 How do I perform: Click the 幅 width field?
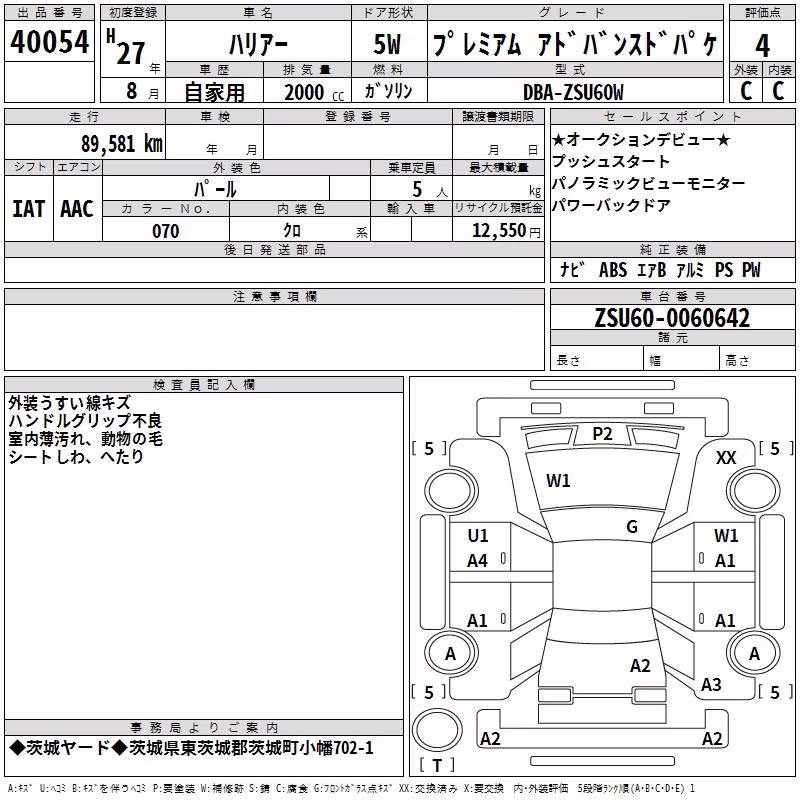pos(681,360)
